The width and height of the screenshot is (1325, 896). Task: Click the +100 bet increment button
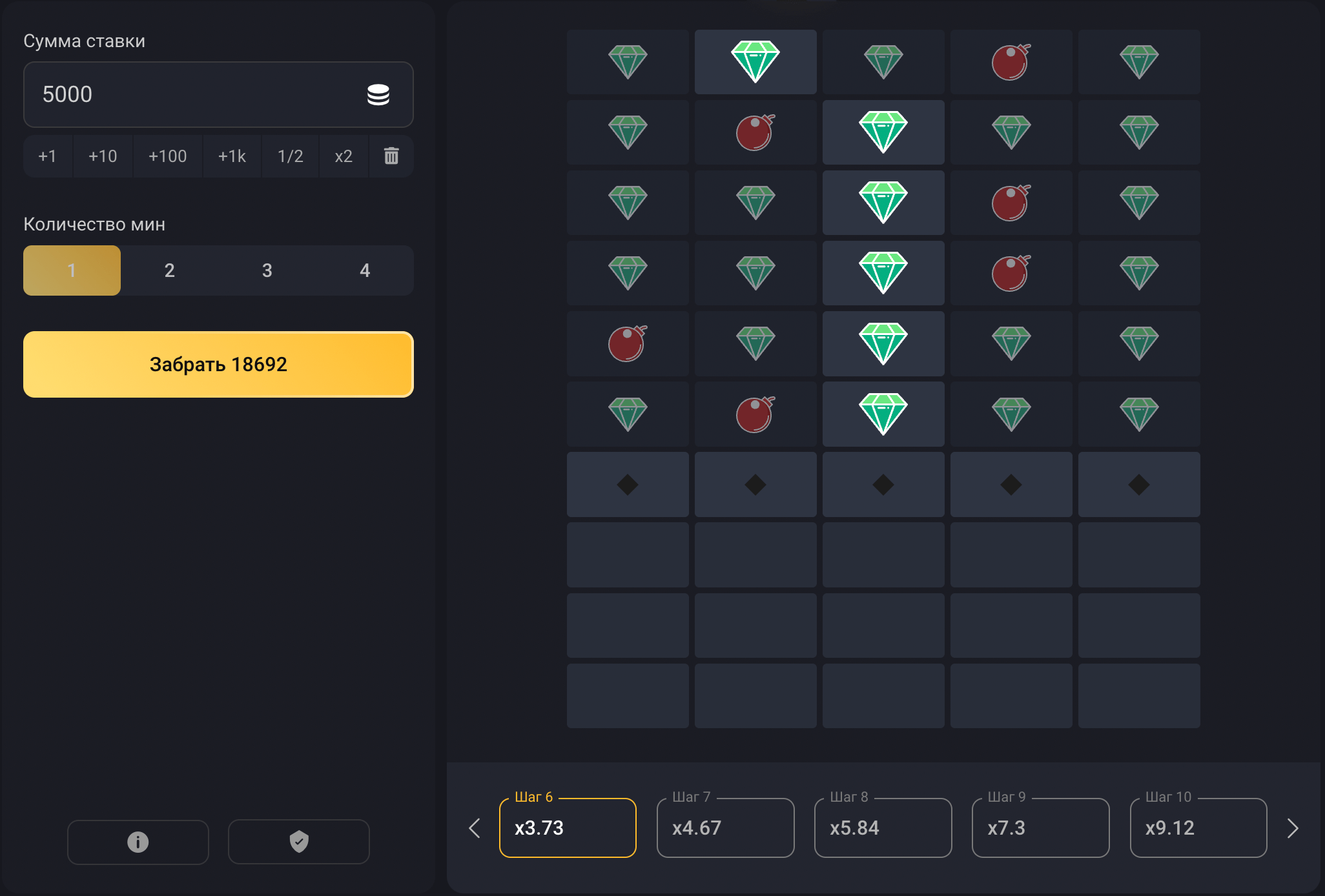[167, 156]
